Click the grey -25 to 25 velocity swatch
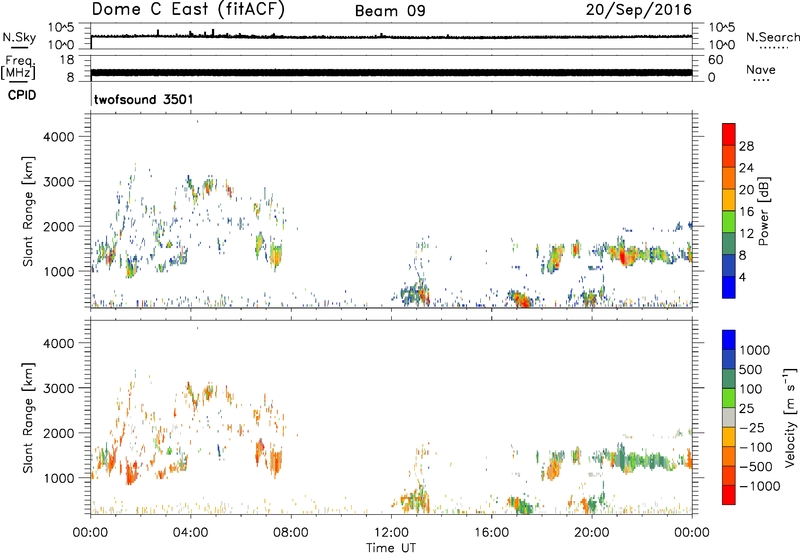Screen dimensions: 800x554 tap(729, 417)
